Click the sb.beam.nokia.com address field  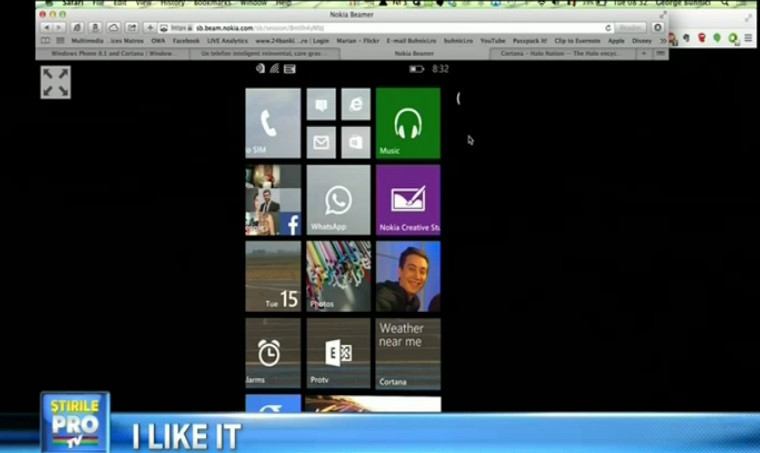tap(386, 28)
